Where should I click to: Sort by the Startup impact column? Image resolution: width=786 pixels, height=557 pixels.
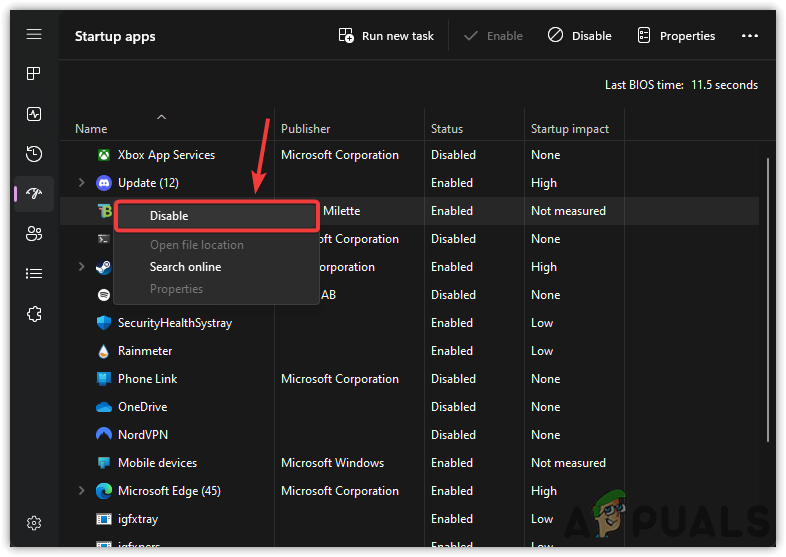coord(570,129)
